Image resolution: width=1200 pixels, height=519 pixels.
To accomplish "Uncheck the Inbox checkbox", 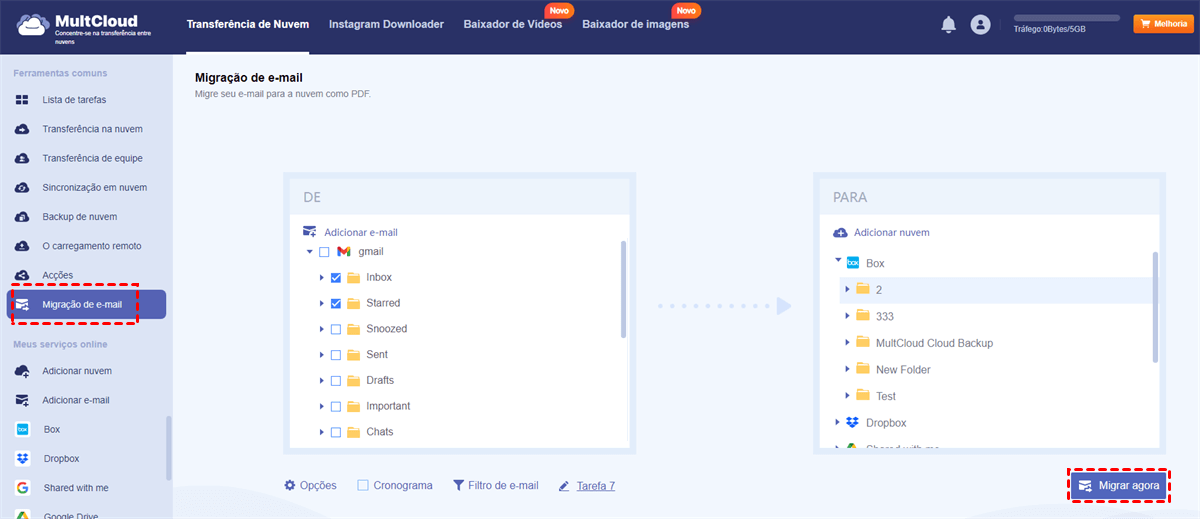I will 336,277.
